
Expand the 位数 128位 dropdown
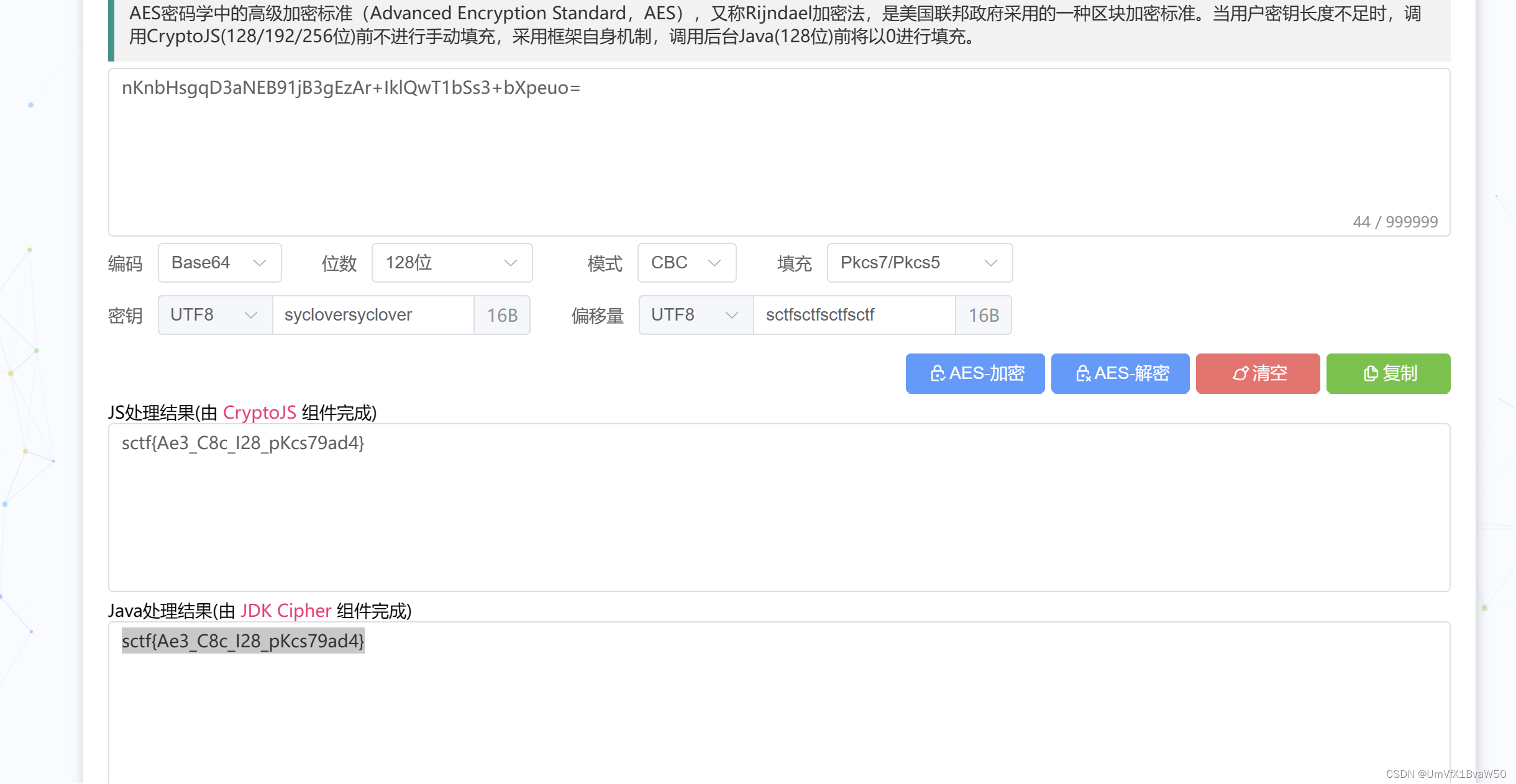(x=452, y=263)
